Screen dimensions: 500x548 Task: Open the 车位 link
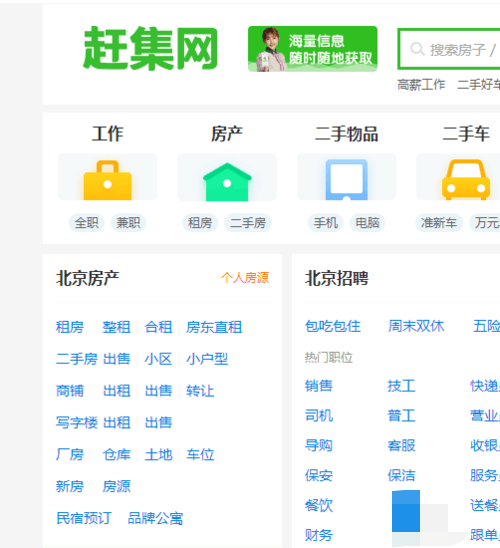[x=200, y=454]
